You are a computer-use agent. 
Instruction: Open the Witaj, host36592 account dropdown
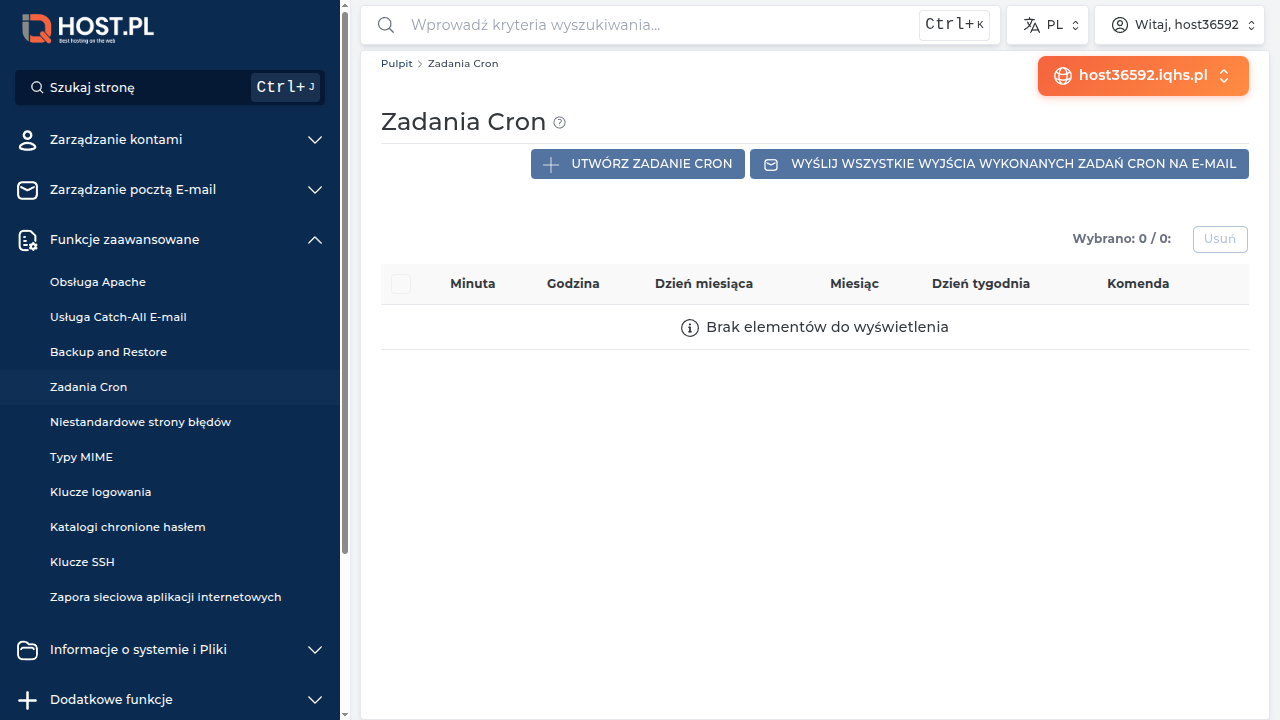click(1180, 25)
